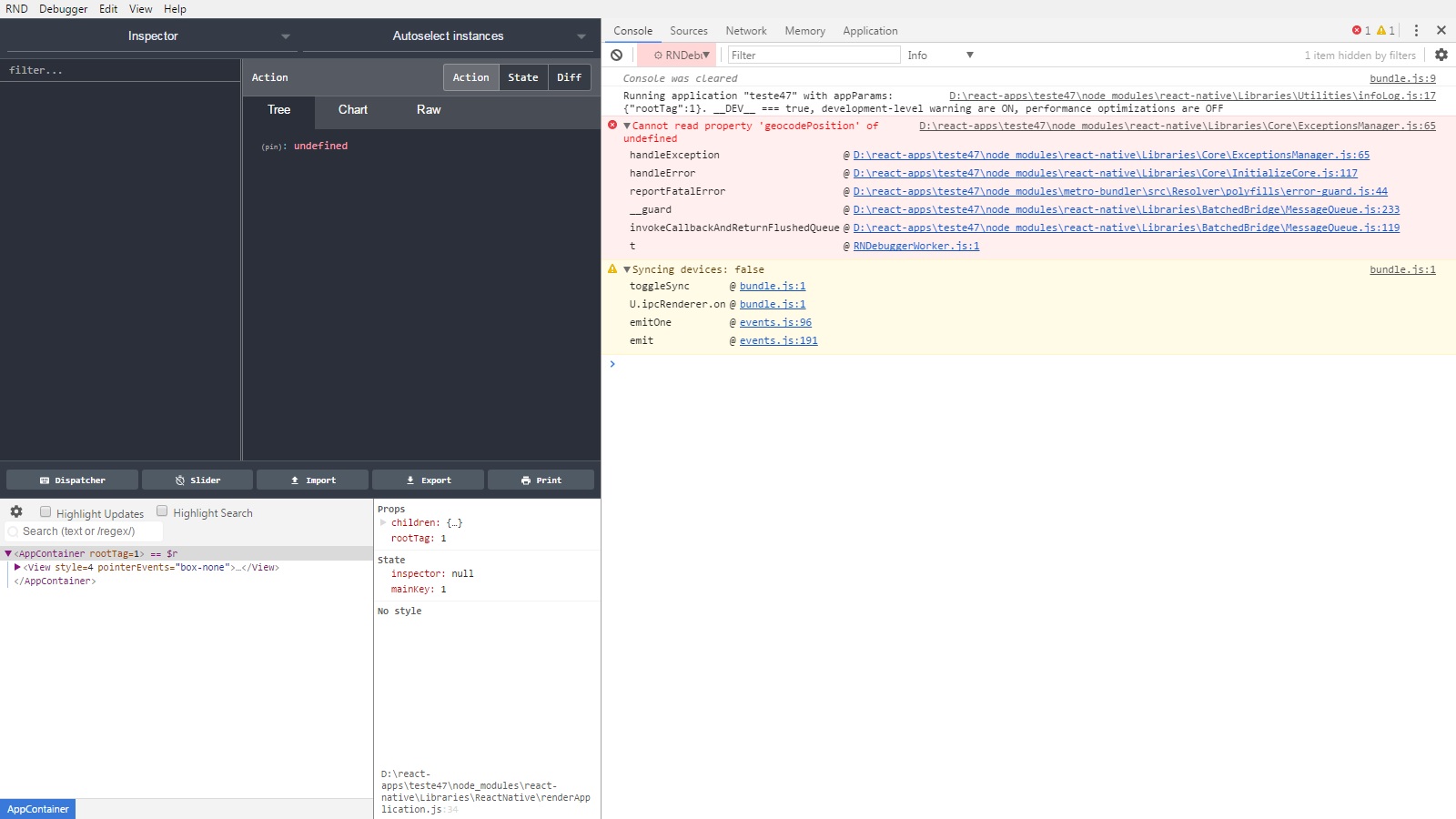
Task: Switch to the Console tab
Action: [x=632, y=30]
